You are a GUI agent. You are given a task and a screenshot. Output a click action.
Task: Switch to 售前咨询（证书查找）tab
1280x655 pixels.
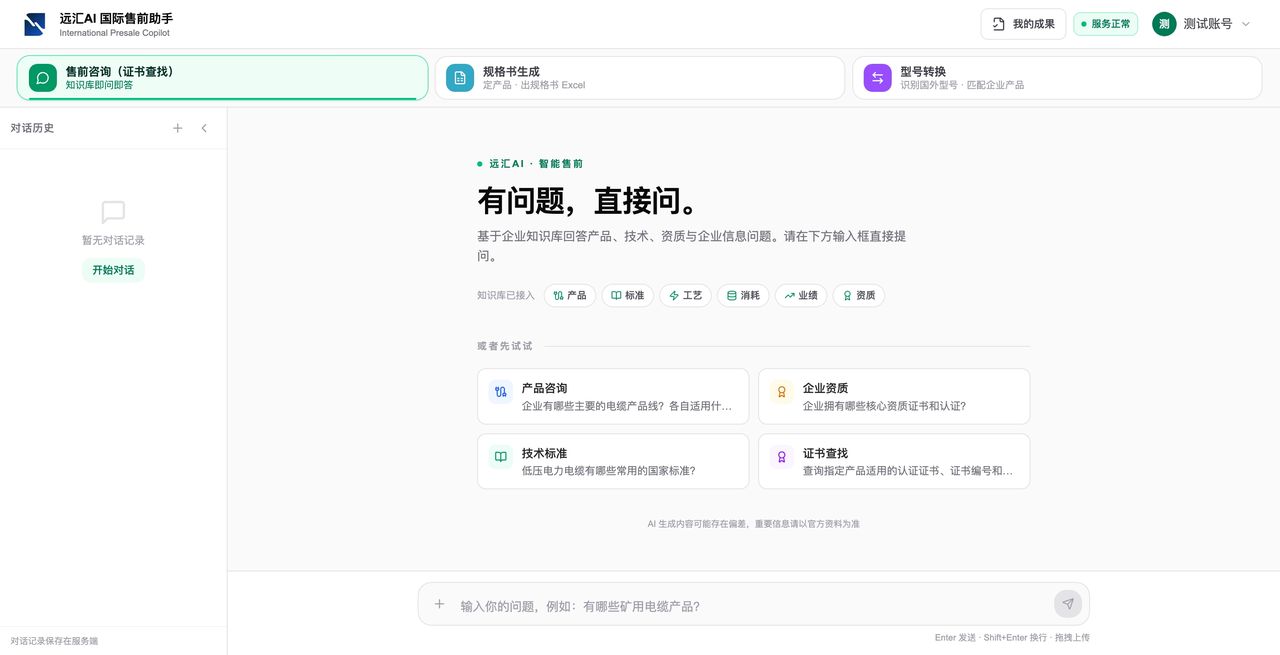tap(222, 78)
